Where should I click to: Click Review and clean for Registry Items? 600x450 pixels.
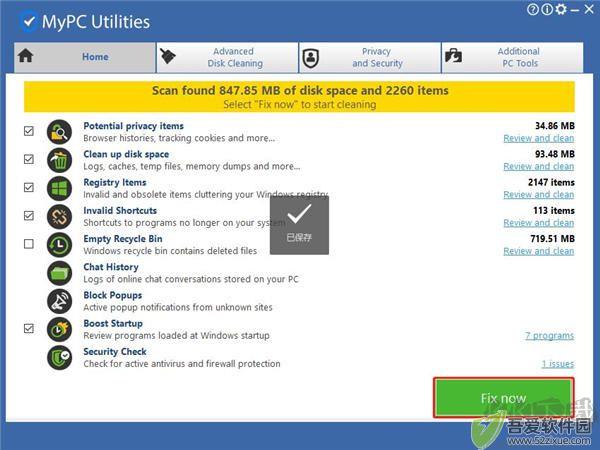pos(538,195)
